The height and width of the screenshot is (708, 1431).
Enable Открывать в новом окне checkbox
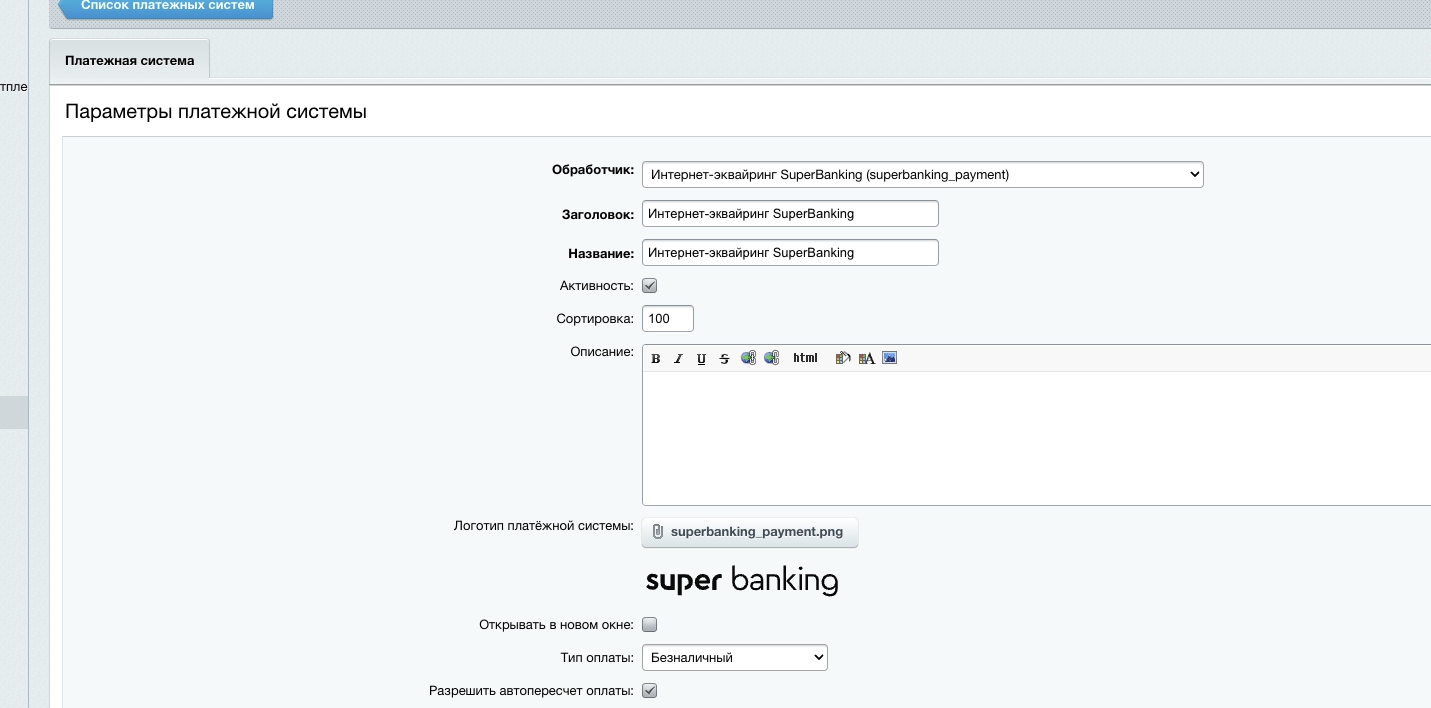click(x=650, y=625)
